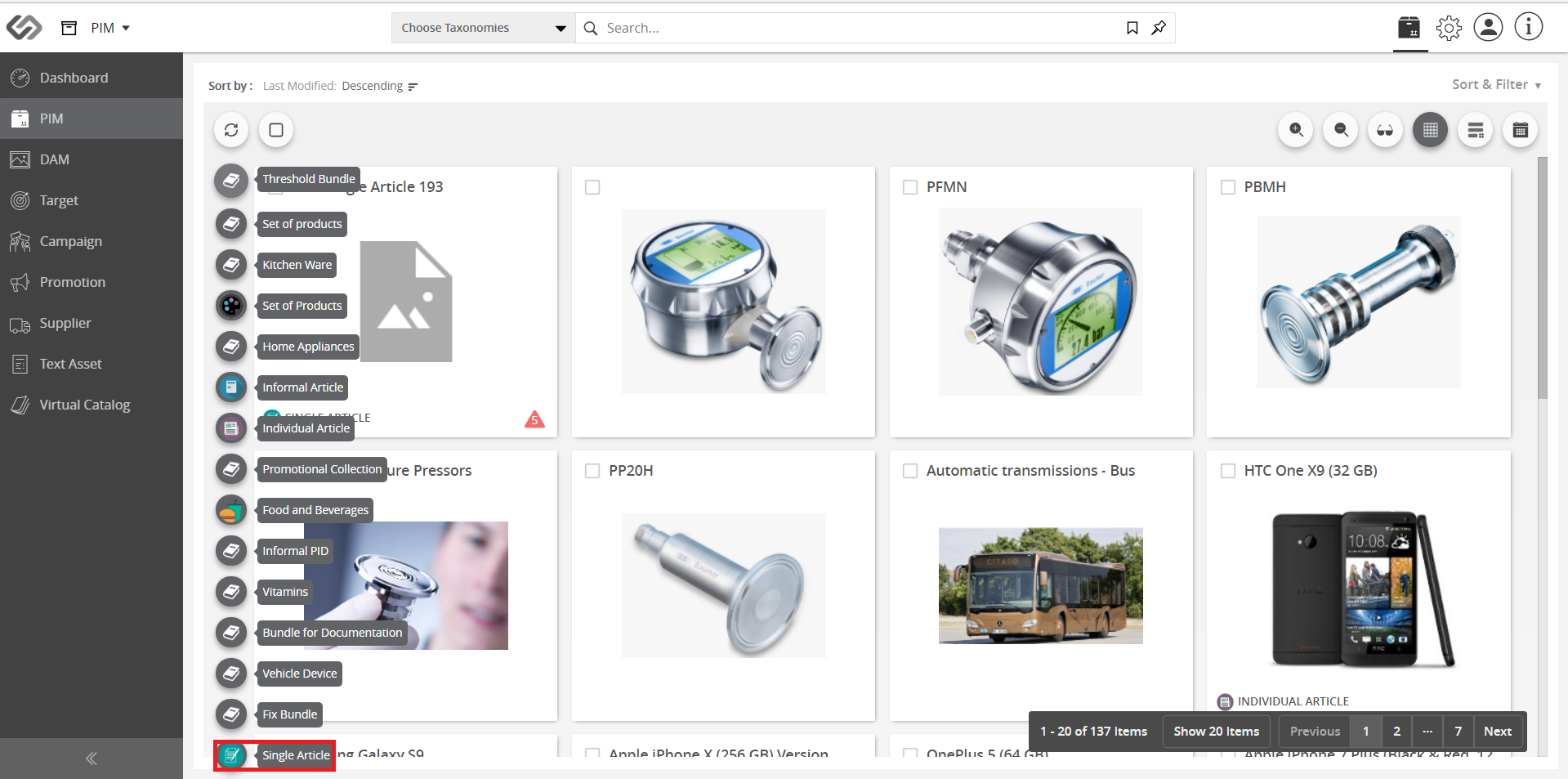This screenshot has width=1568, height=779.
Task: Open the PIM module dropdown in header
Action: [110, 28]
